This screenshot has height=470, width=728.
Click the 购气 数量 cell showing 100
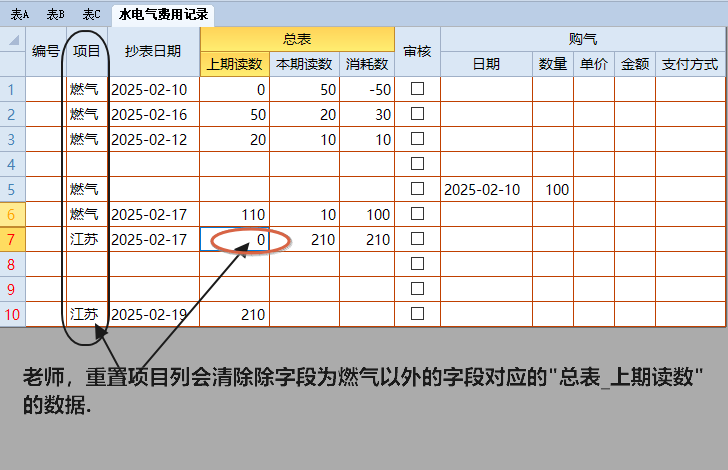point(553,189)
